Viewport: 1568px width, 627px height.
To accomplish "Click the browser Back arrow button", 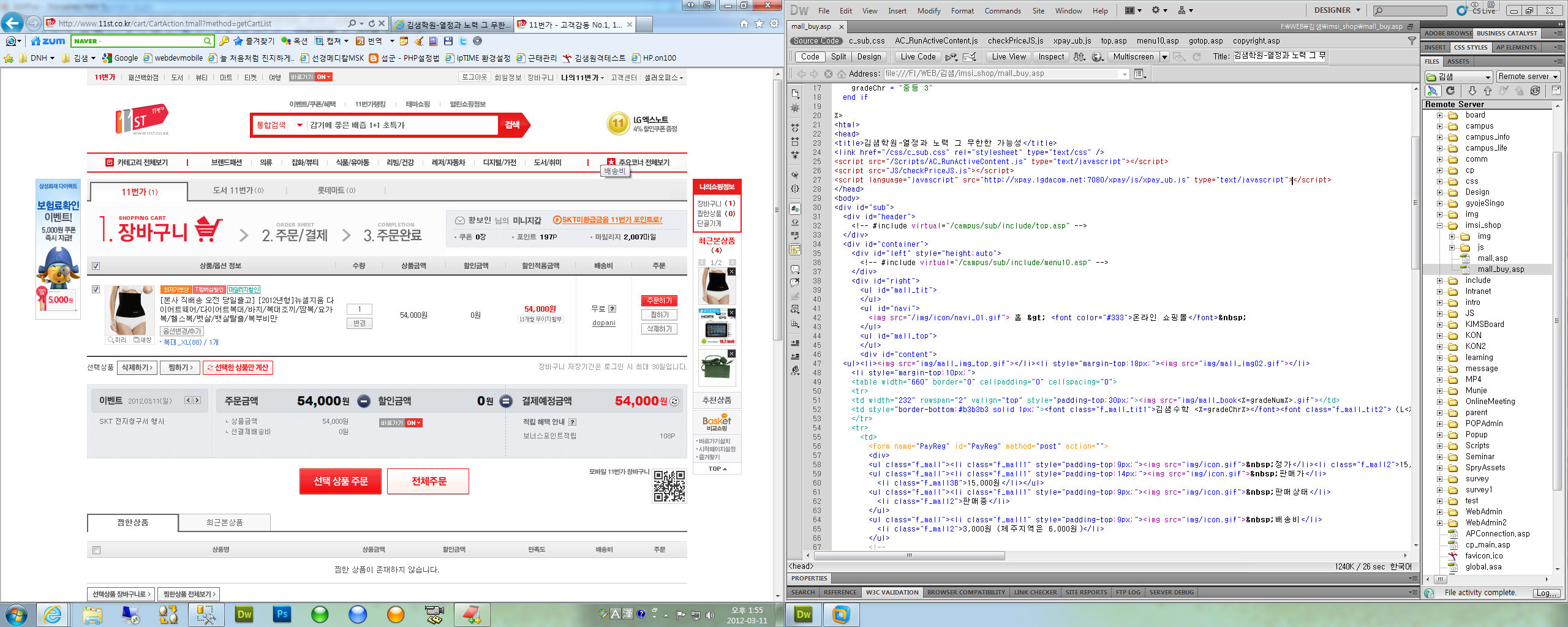I will point(12,23).
